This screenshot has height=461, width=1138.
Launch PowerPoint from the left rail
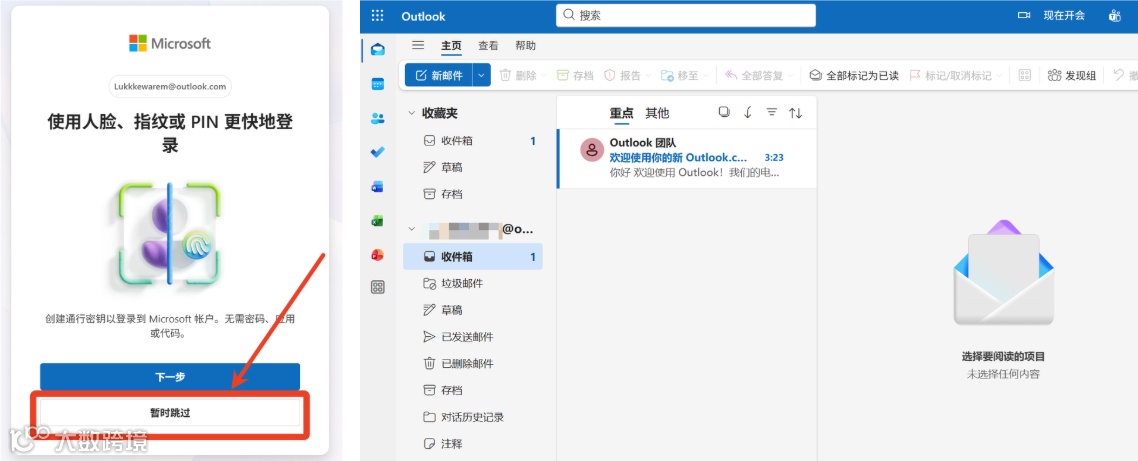point(377,255)
